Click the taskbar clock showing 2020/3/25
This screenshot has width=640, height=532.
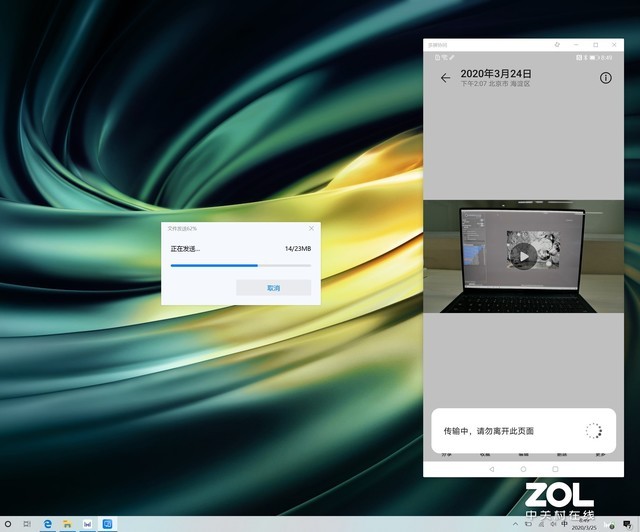pos(580,524)
